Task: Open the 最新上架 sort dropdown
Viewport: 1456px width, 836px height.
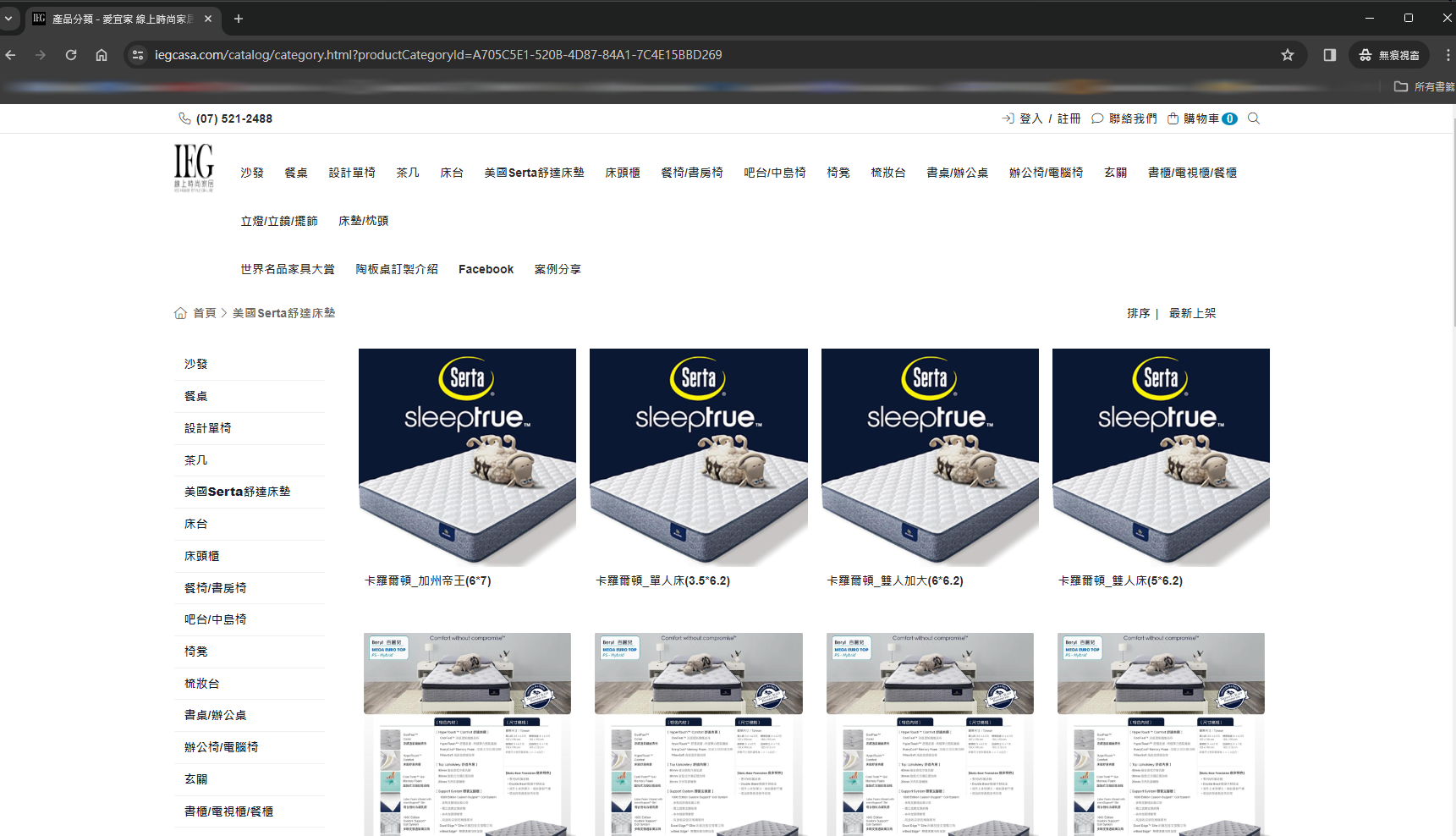Action: click(x=1192, y=313)
